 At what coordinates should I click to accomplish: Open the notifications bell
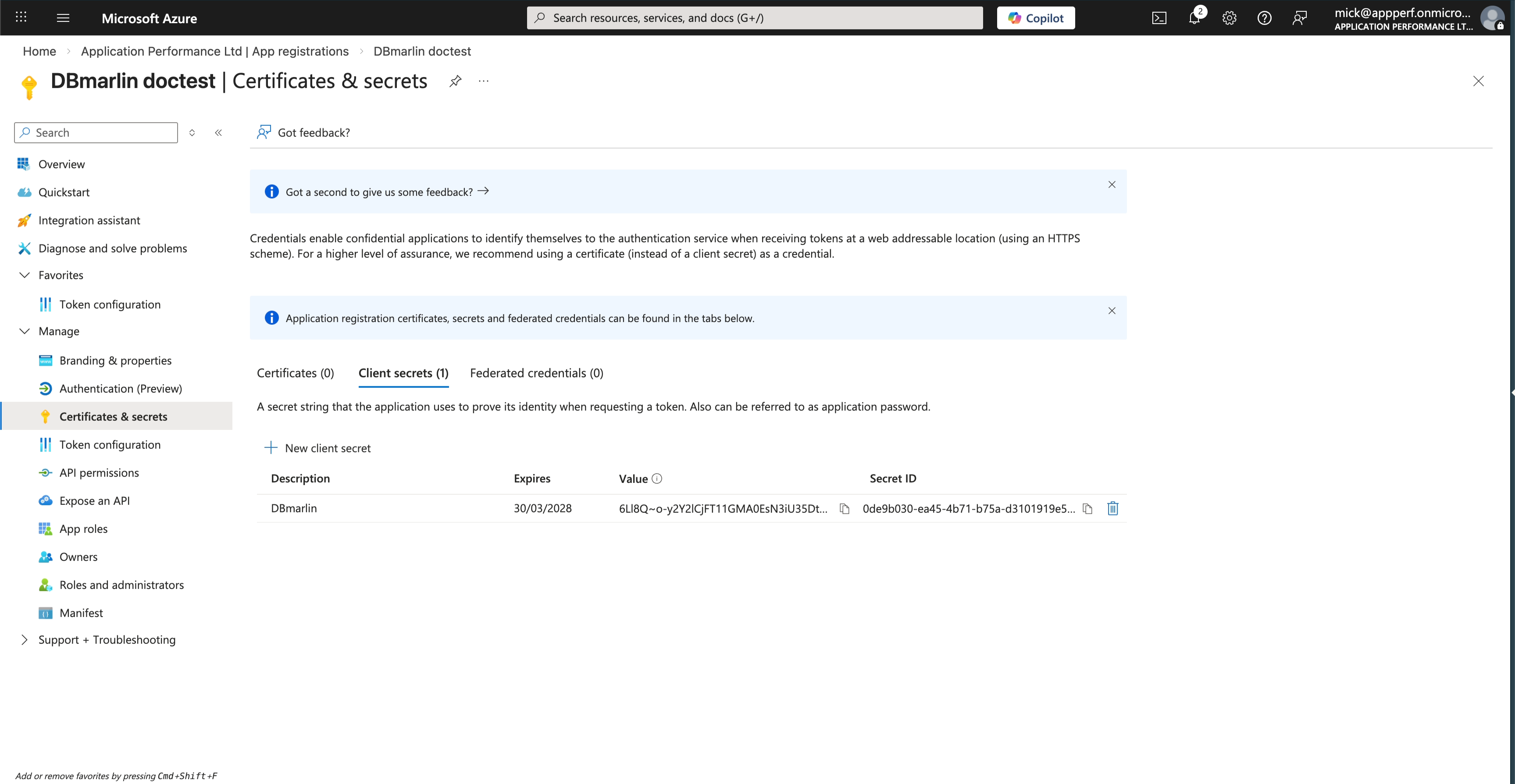click(1194, 18)
